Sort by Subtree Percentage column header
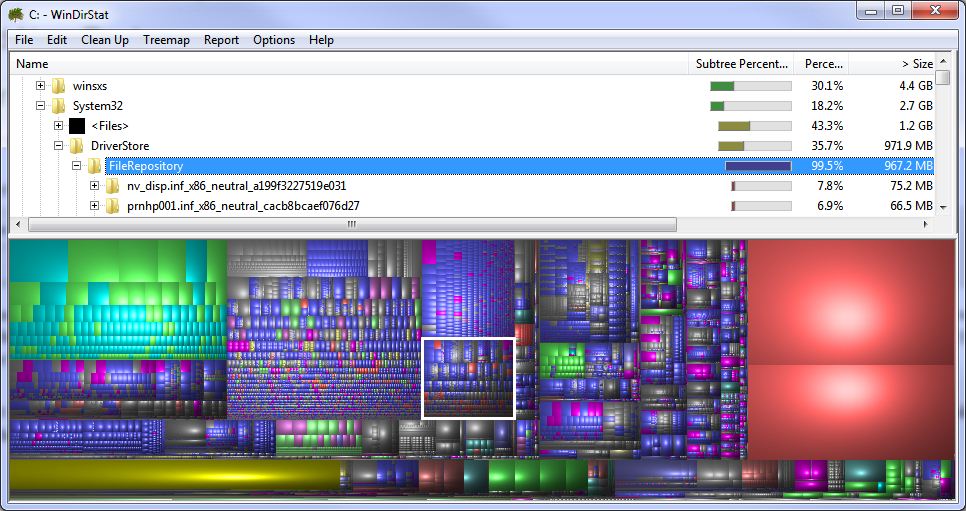The width and height of the screenshot is (966, 511). coord(741,63)
